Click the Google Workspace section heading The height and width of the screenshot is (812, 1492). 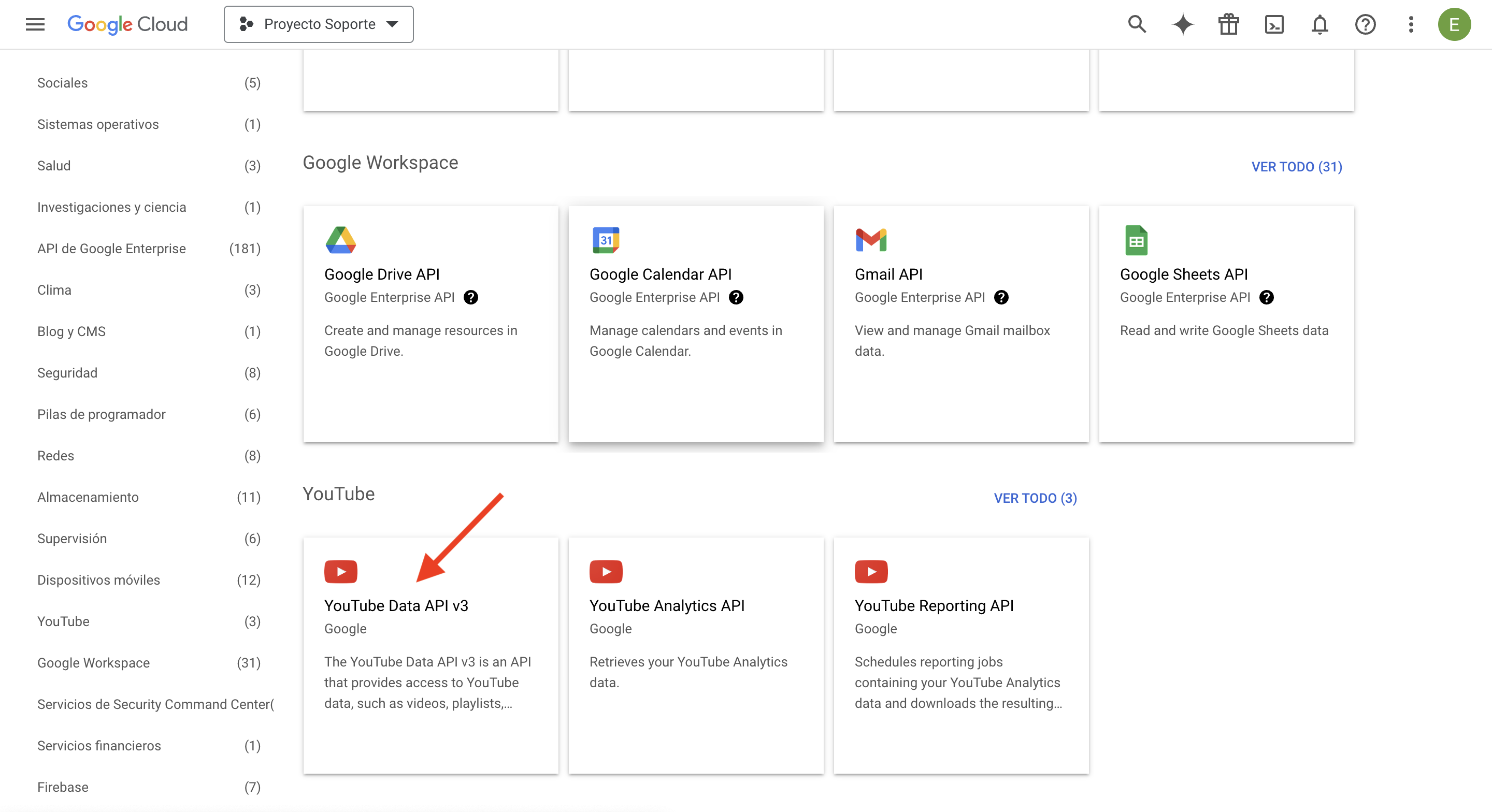pos(381,163)
